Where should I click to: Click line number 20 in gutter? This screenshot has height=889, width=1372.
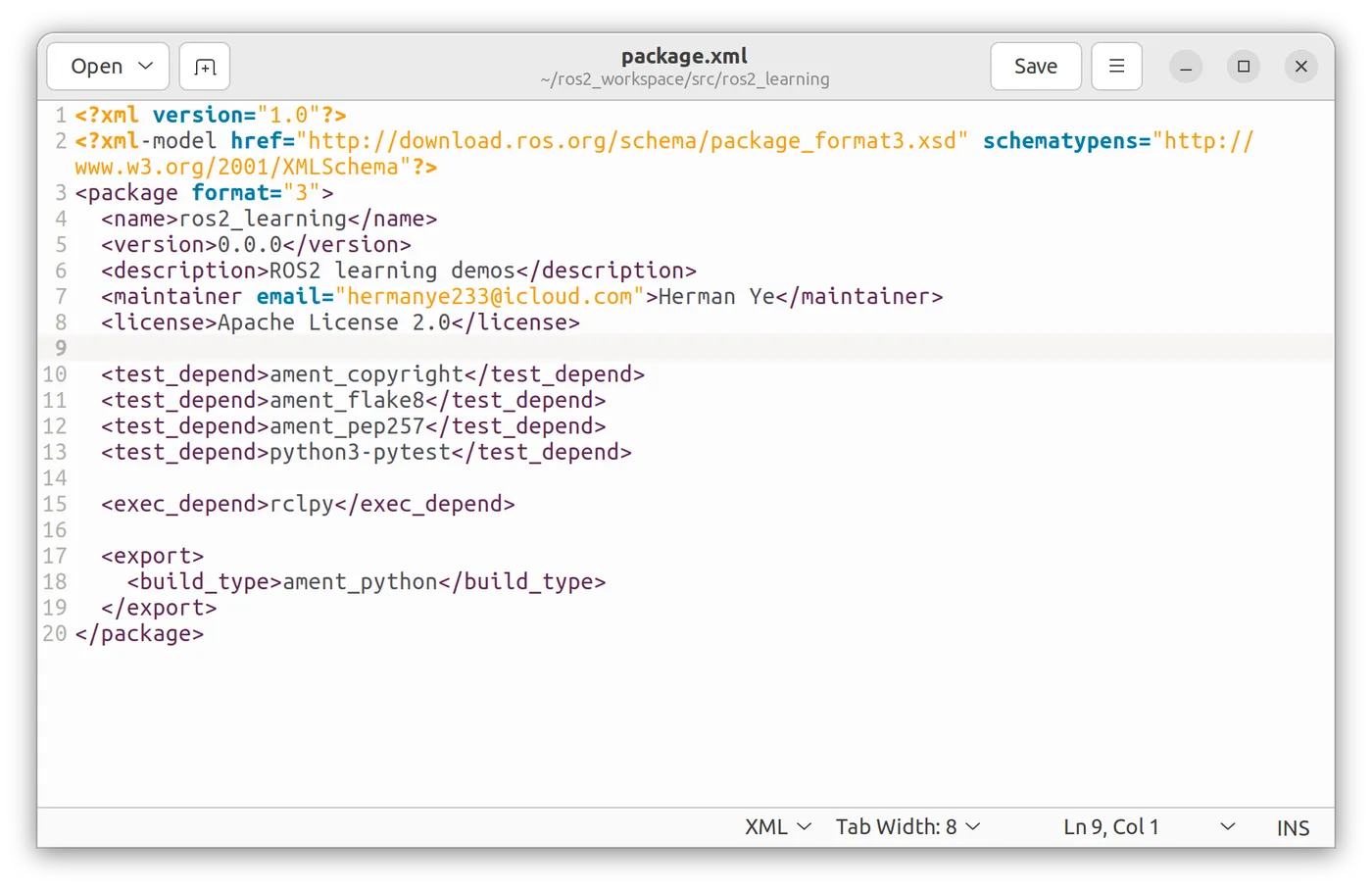click(x=55, y=634)
